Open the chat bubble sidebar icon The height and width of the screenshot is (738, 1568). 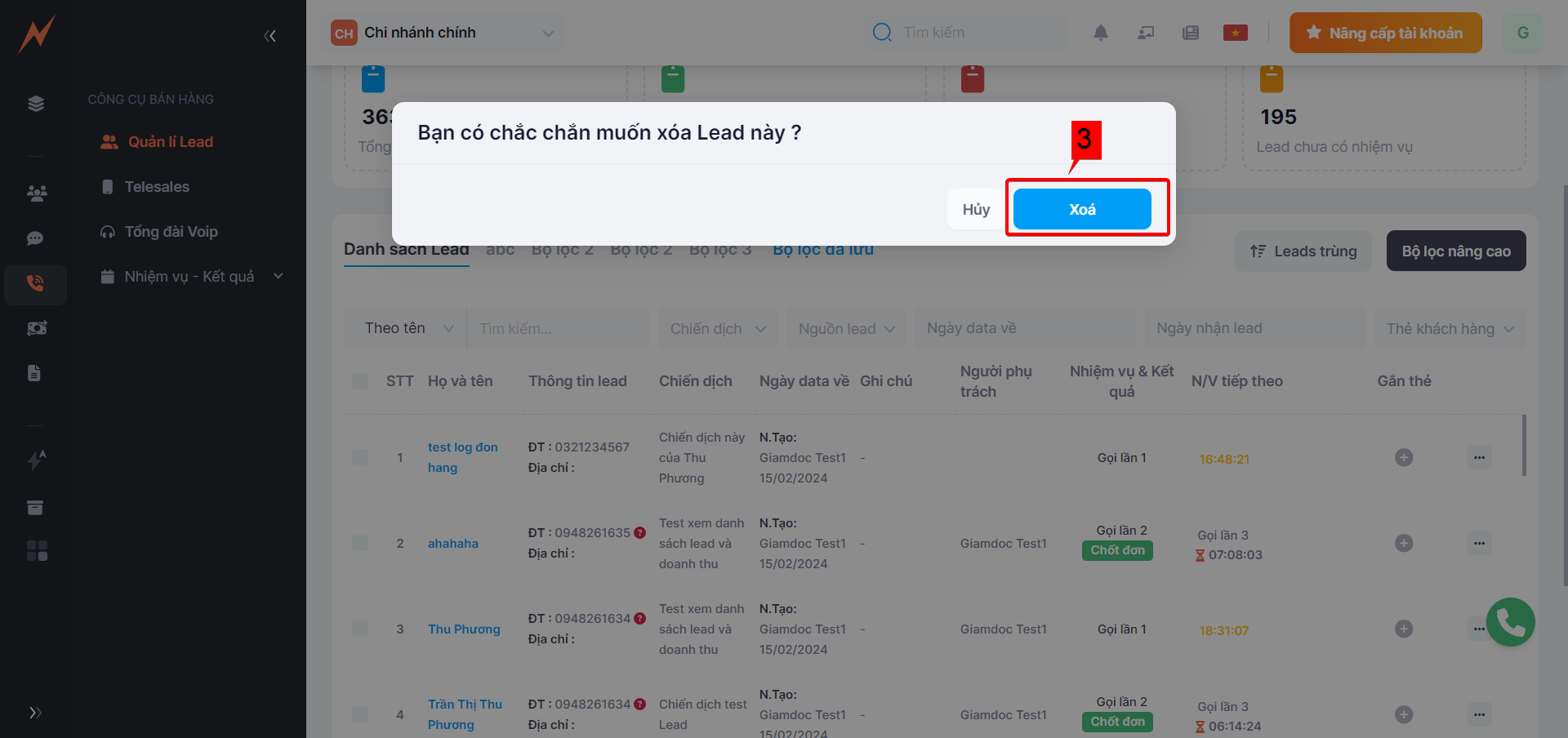(x=35, y=238)
